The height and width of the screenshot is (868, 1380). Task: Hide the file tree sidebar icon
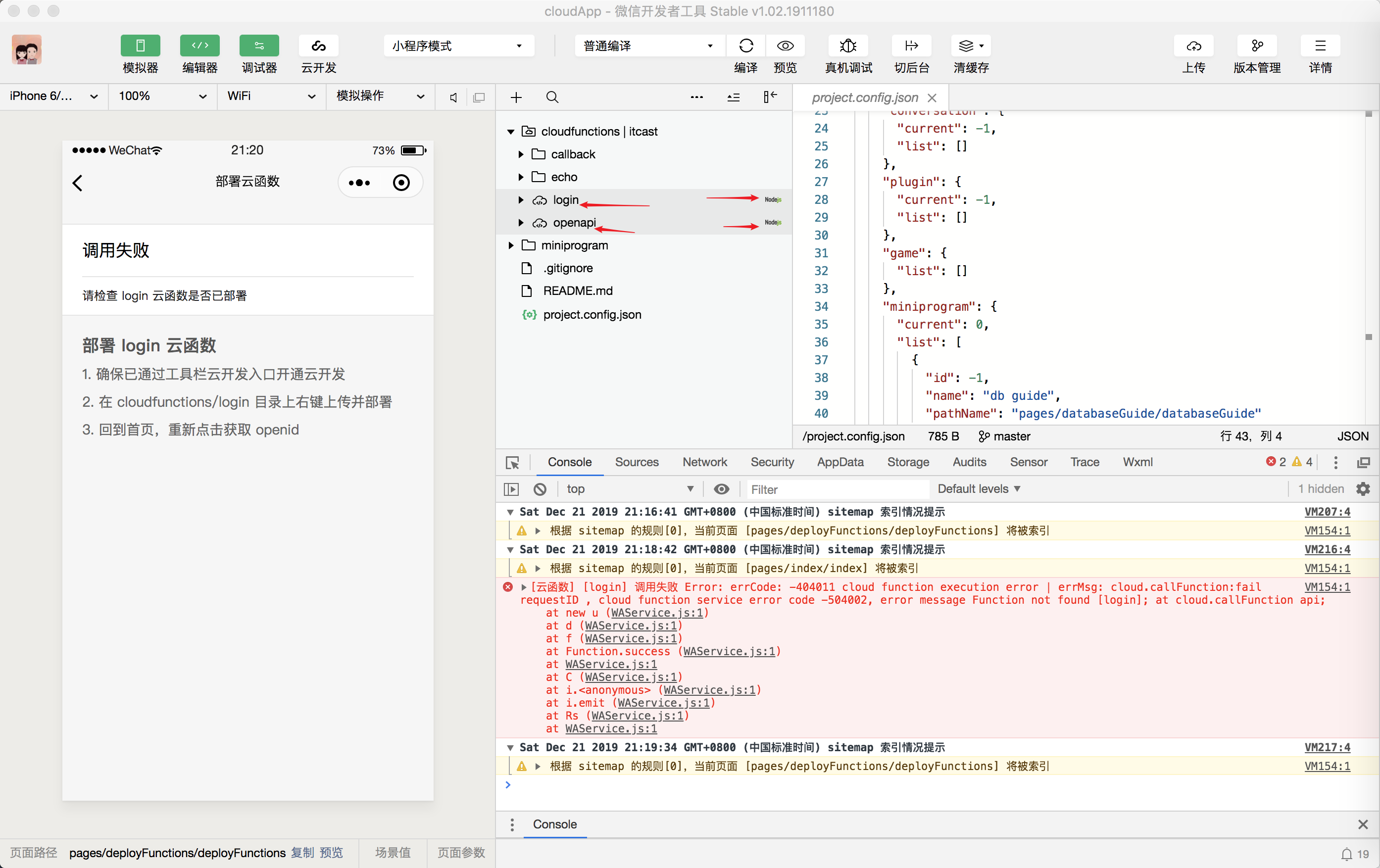point(770,97)
